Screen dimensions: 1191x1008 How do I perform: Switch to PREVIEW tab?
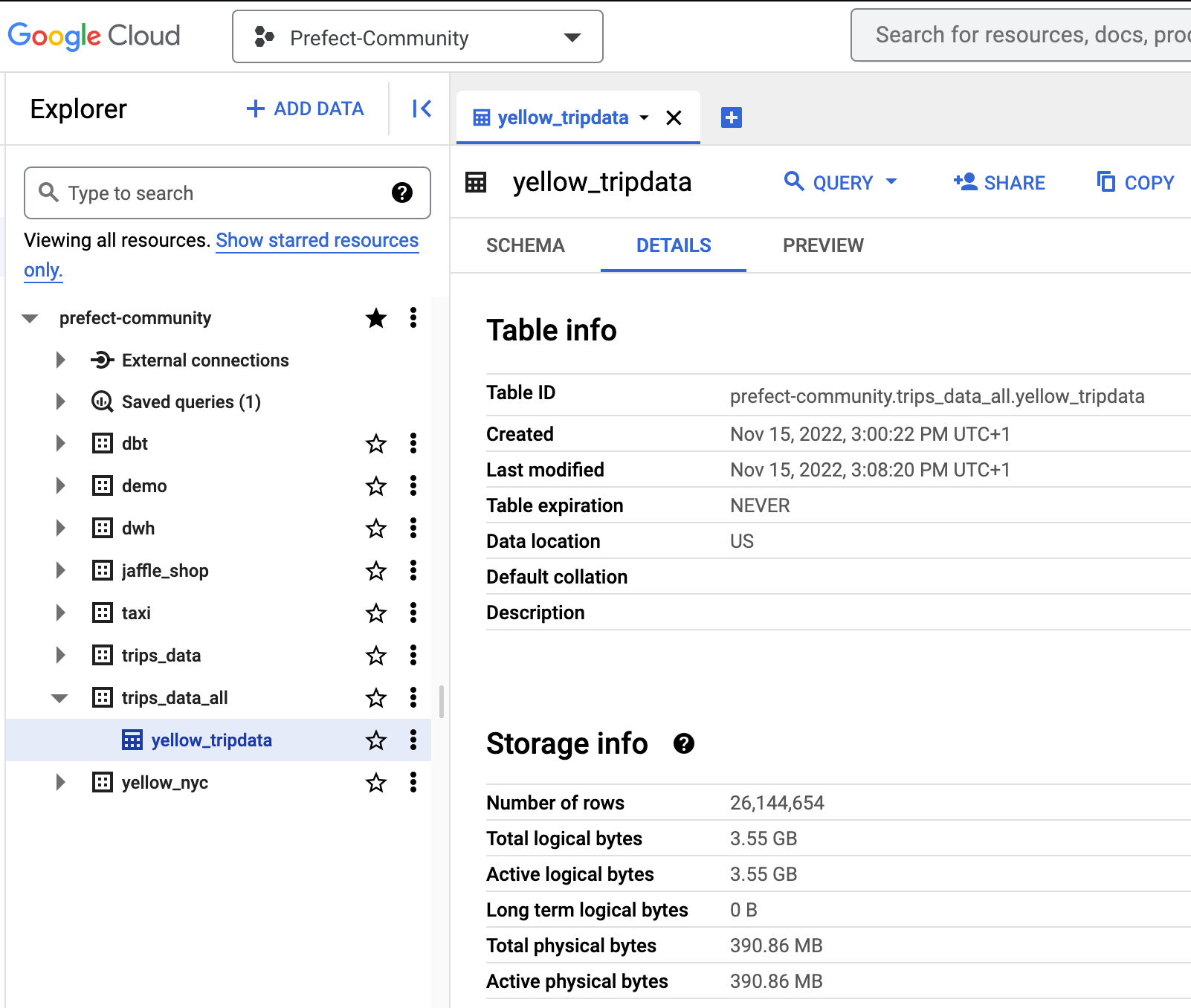823,245
